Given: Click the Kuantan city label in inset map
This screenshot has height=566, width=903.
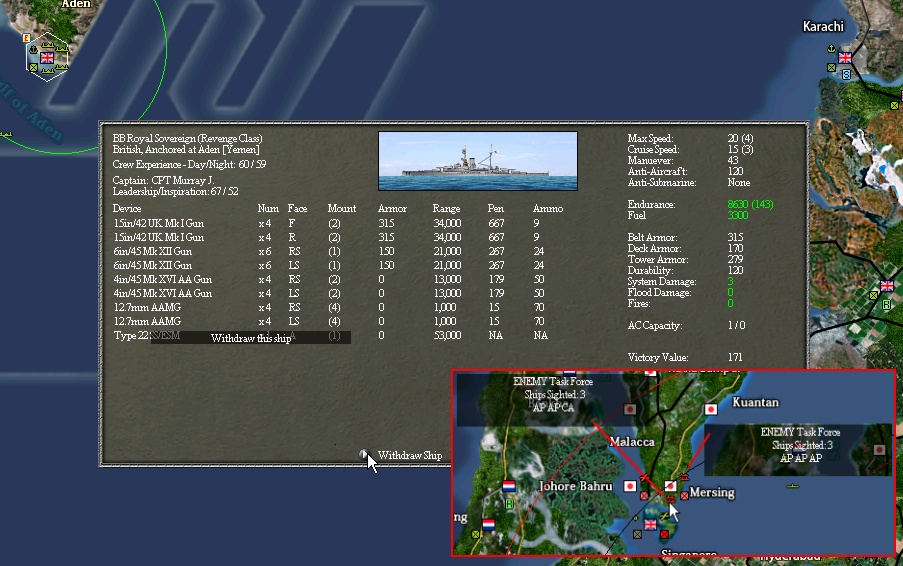Looking at the screenshot, I should [755, 402].
